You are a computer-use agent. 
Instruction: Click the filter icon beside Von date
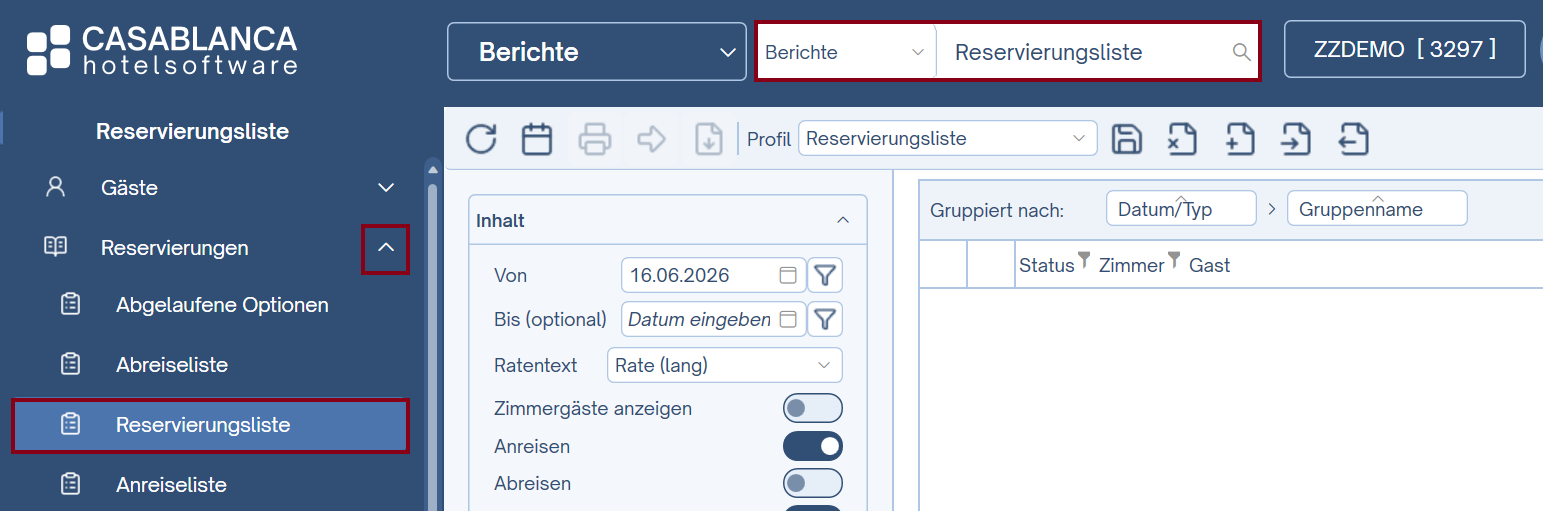pos(824,275)
